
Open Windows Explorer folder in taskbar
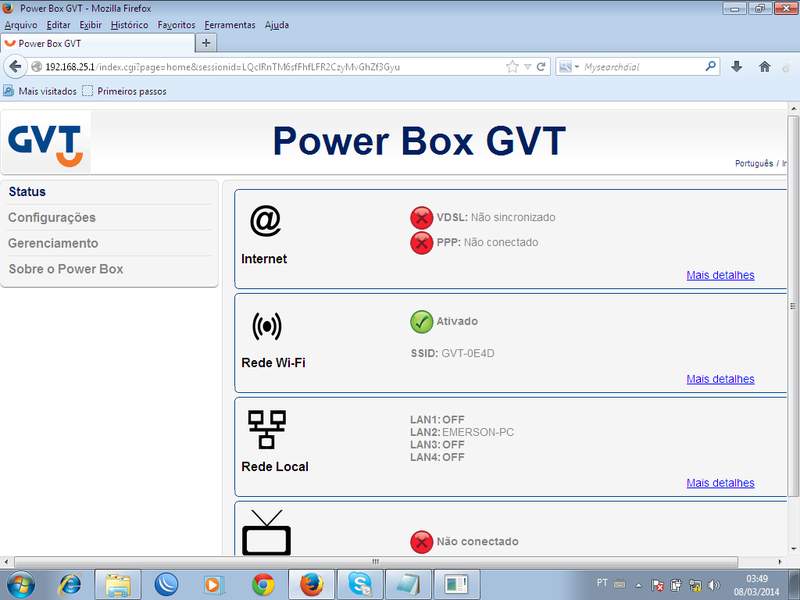pos(117,585)
